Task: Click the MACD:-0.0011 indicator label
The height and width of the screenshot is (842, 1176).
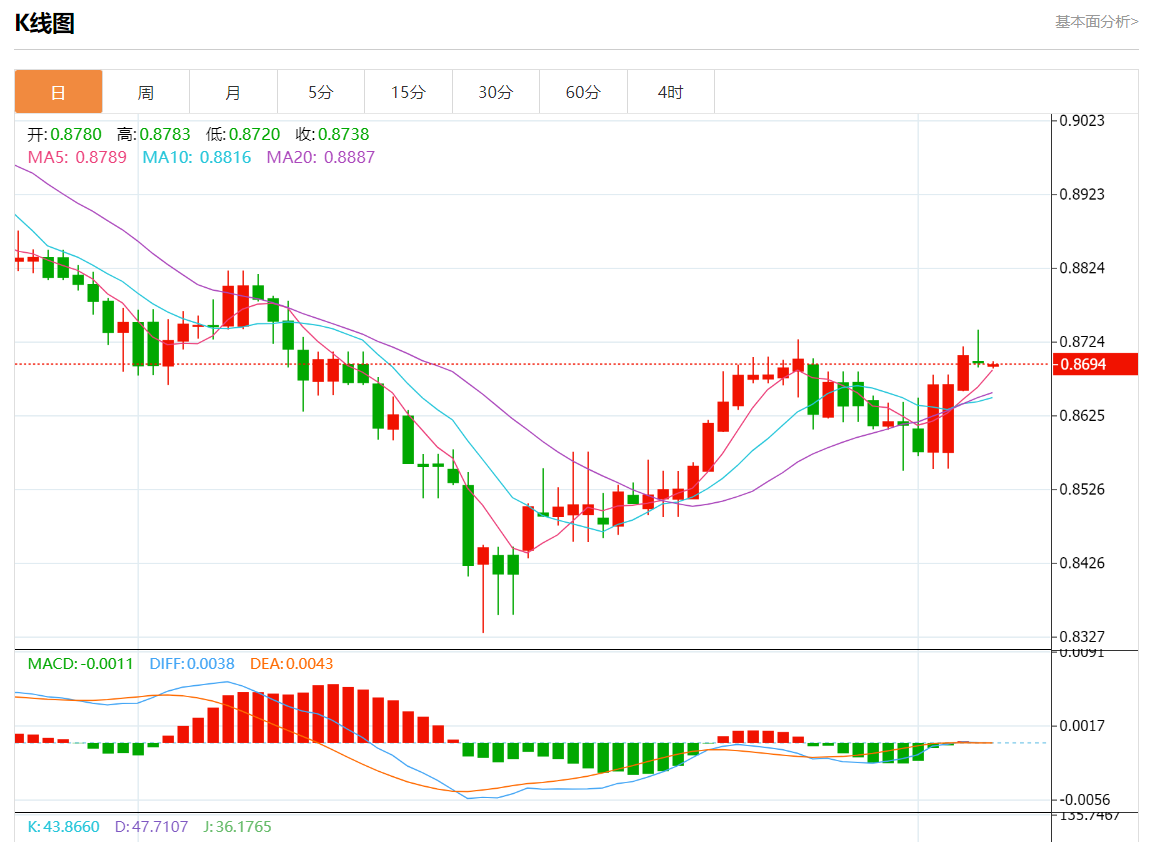Action: [80, 664]
